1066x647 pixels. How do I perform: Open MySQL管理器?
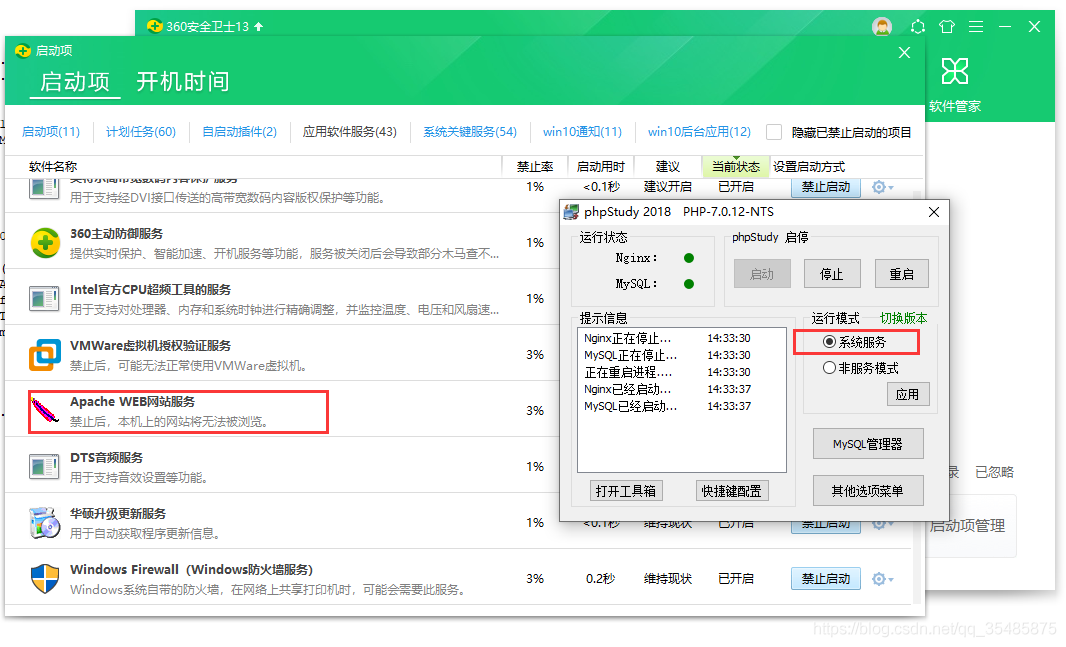pos(867,444)
